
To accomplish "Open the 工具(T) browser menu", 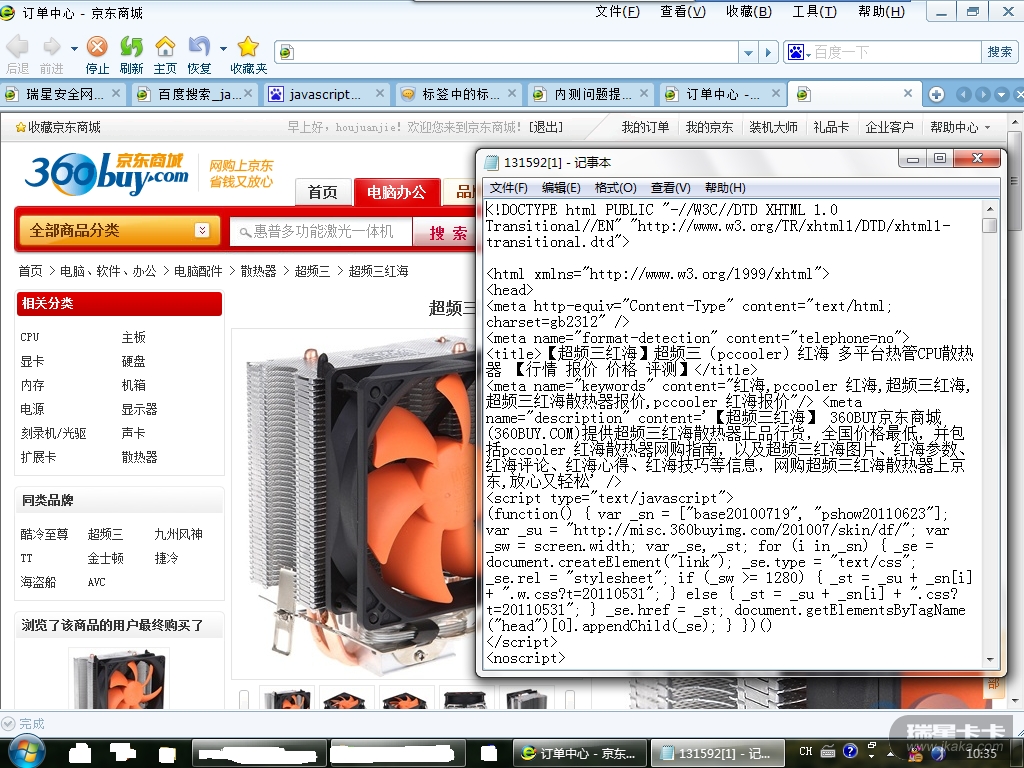I will 814,12.
